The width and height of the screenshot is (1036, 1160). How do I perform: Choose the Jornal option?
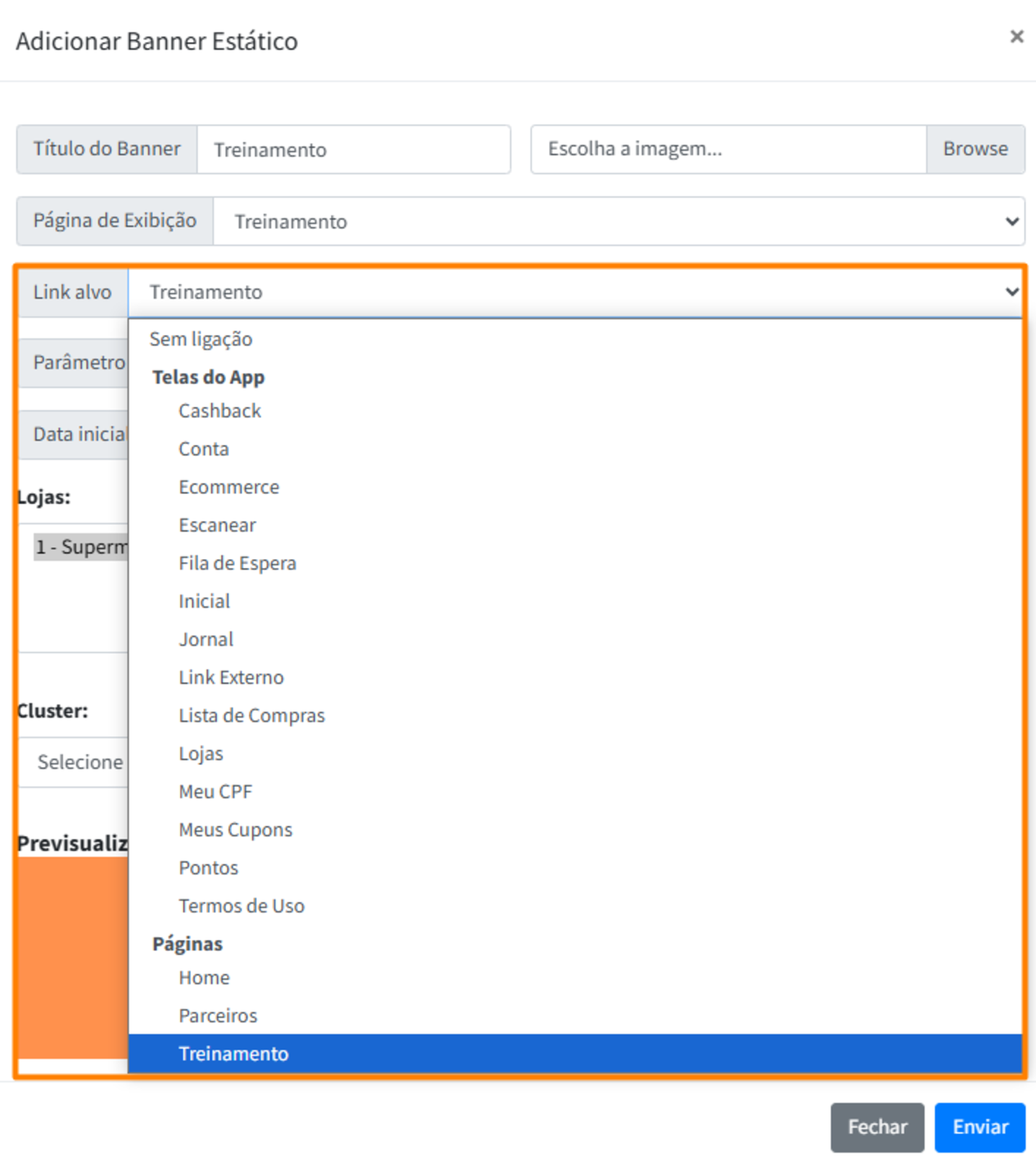click(x=206, y=640)
